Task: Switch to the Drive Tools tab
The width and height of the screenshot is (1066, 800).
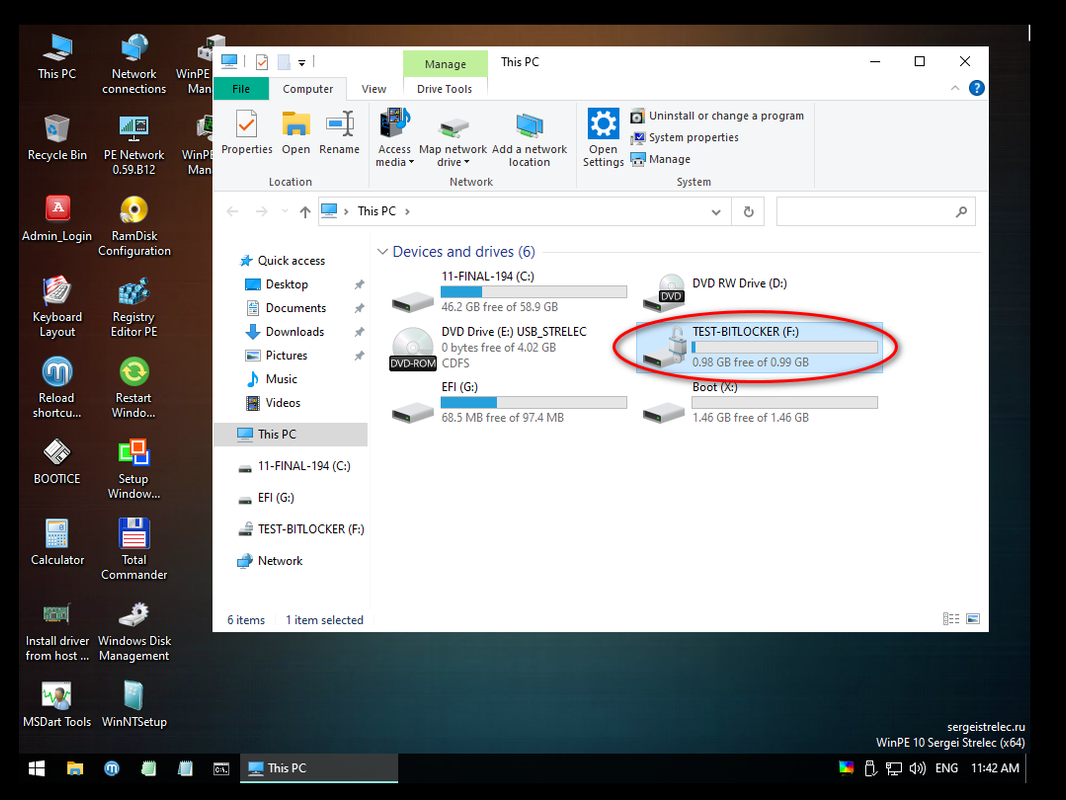Action: tap(444, 89)
